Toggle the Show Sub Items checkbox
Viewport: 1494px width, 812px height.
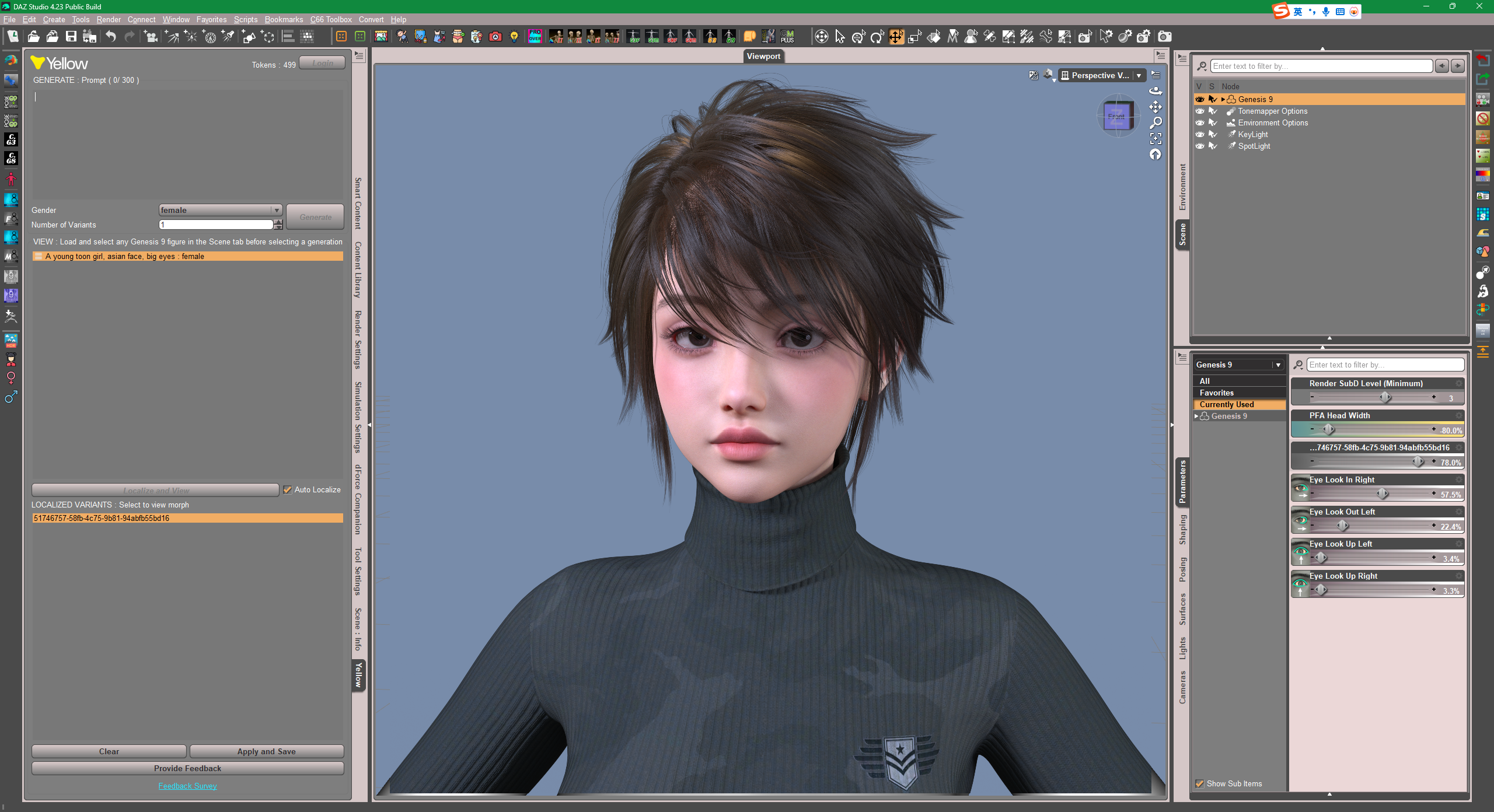tap(1200, 783)
